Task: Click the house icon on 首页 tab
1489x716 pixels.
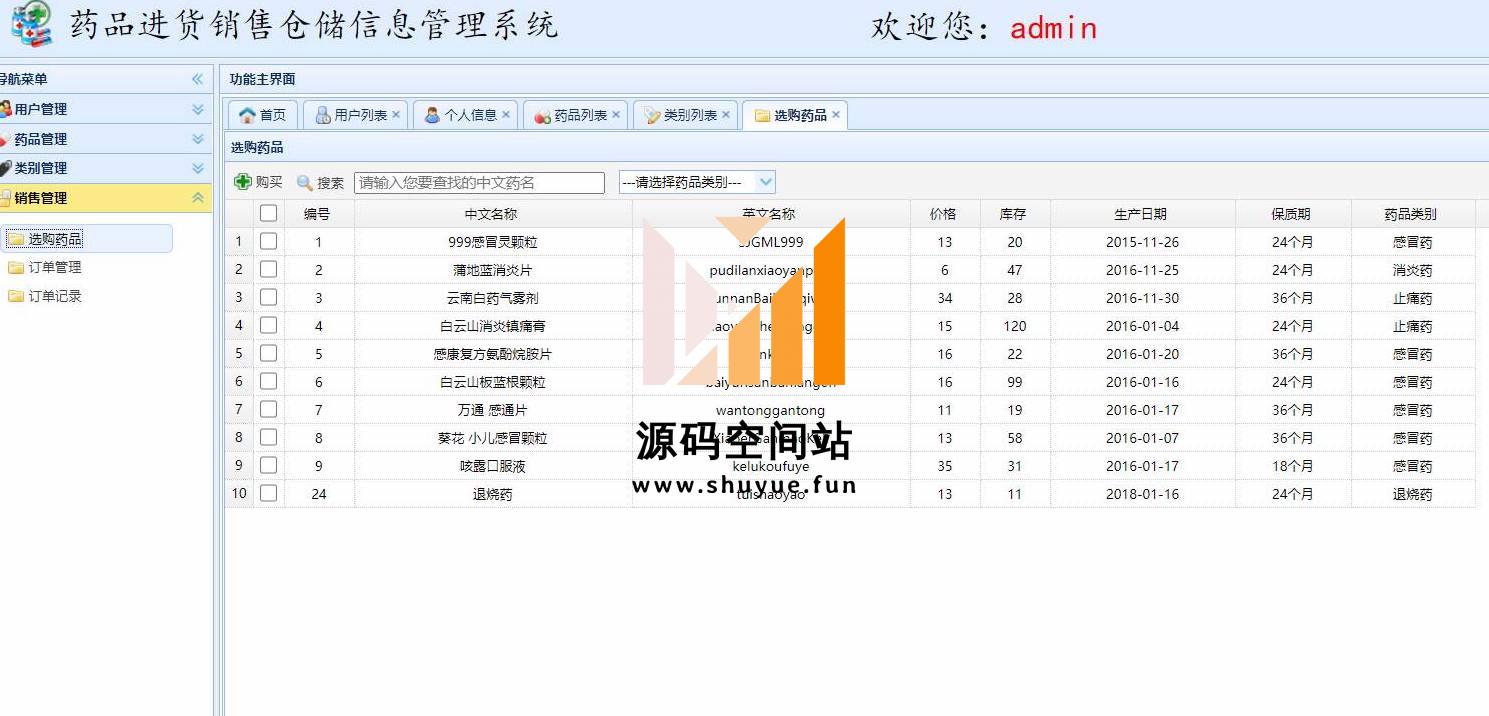Action: click(247, 115)
